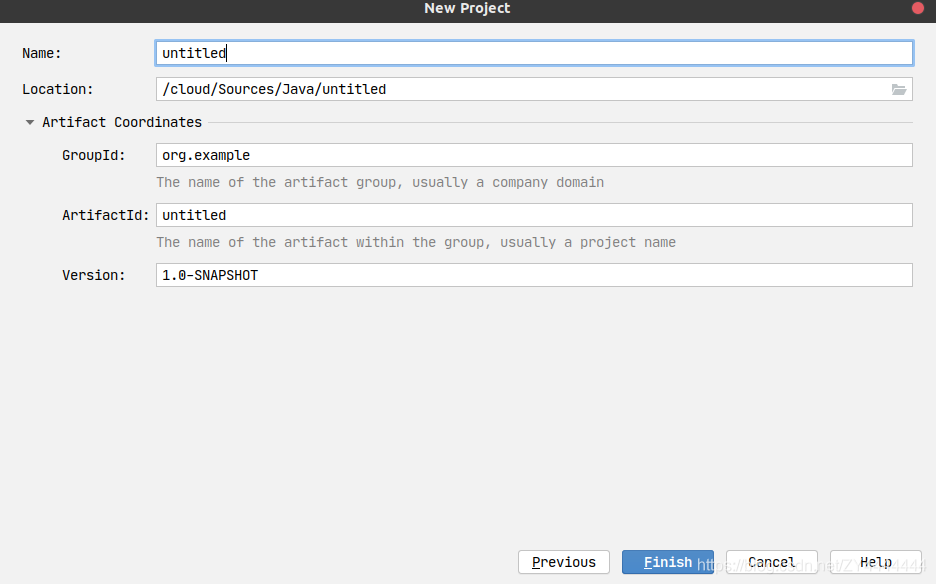Screen dimensions: 936x584
Task: Open Help for this dialog
Action: pos(876,562)
